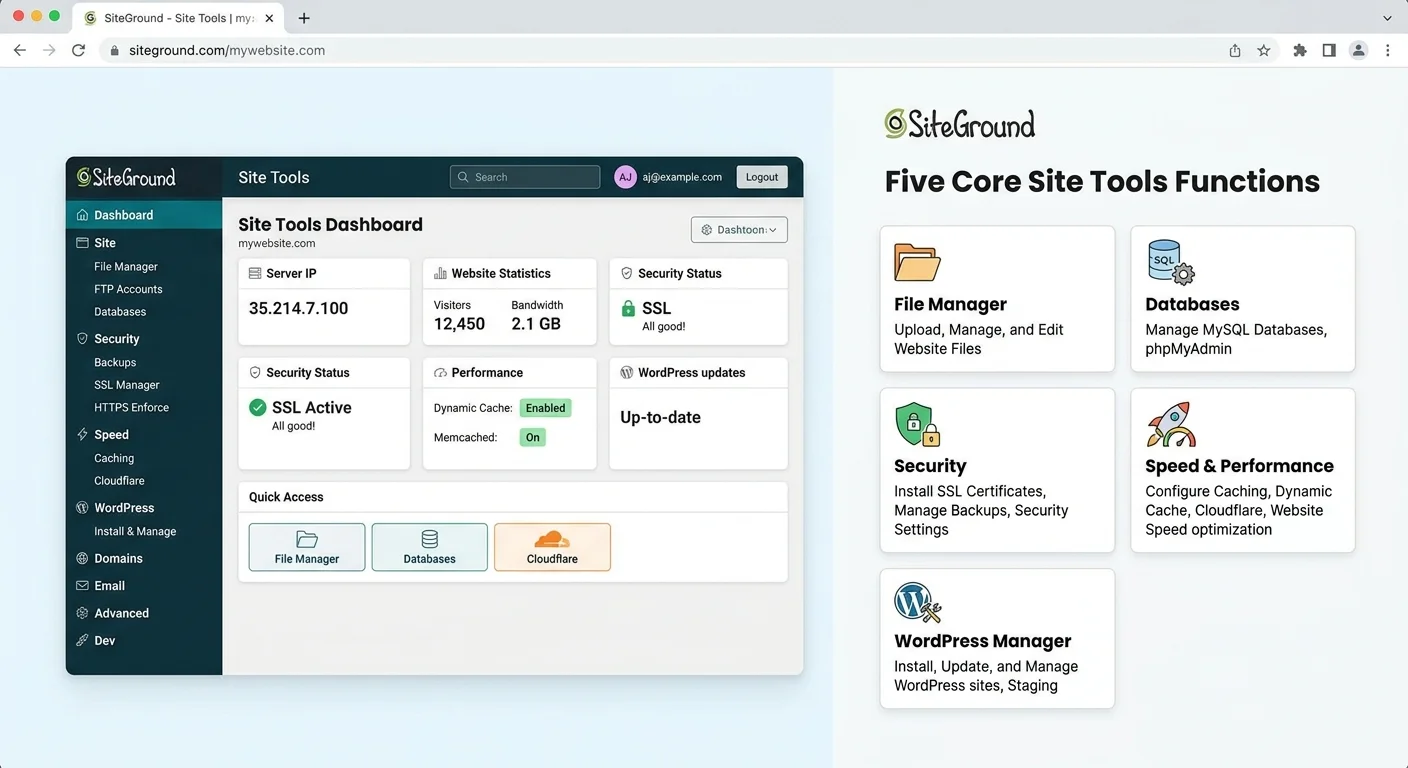Toggle Memcached On switch
This screenshot has width=1408, height=768.
point(532,437)
